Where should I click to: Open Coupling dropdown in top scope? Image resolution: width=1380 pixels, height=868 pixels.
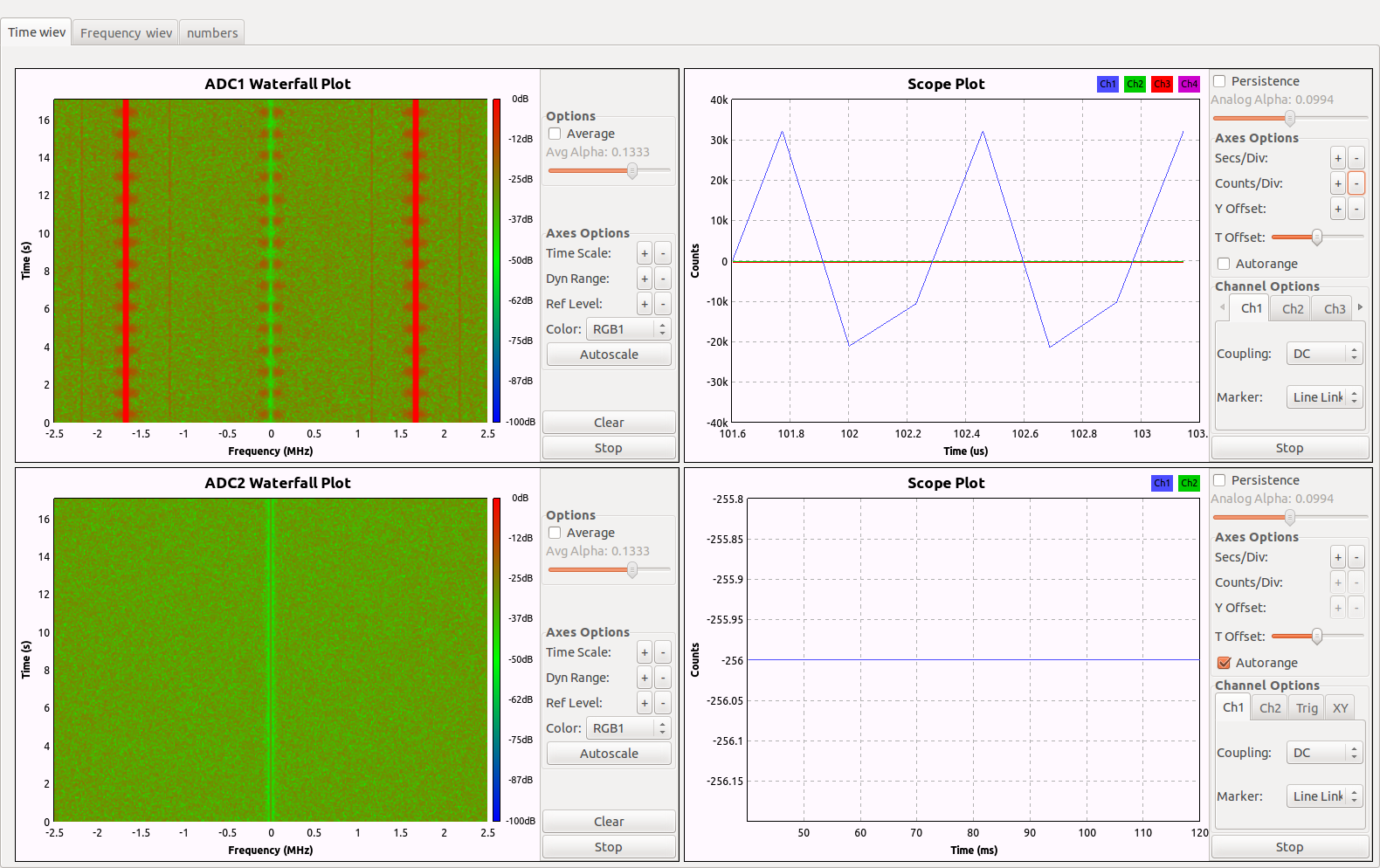point(1324,355)
